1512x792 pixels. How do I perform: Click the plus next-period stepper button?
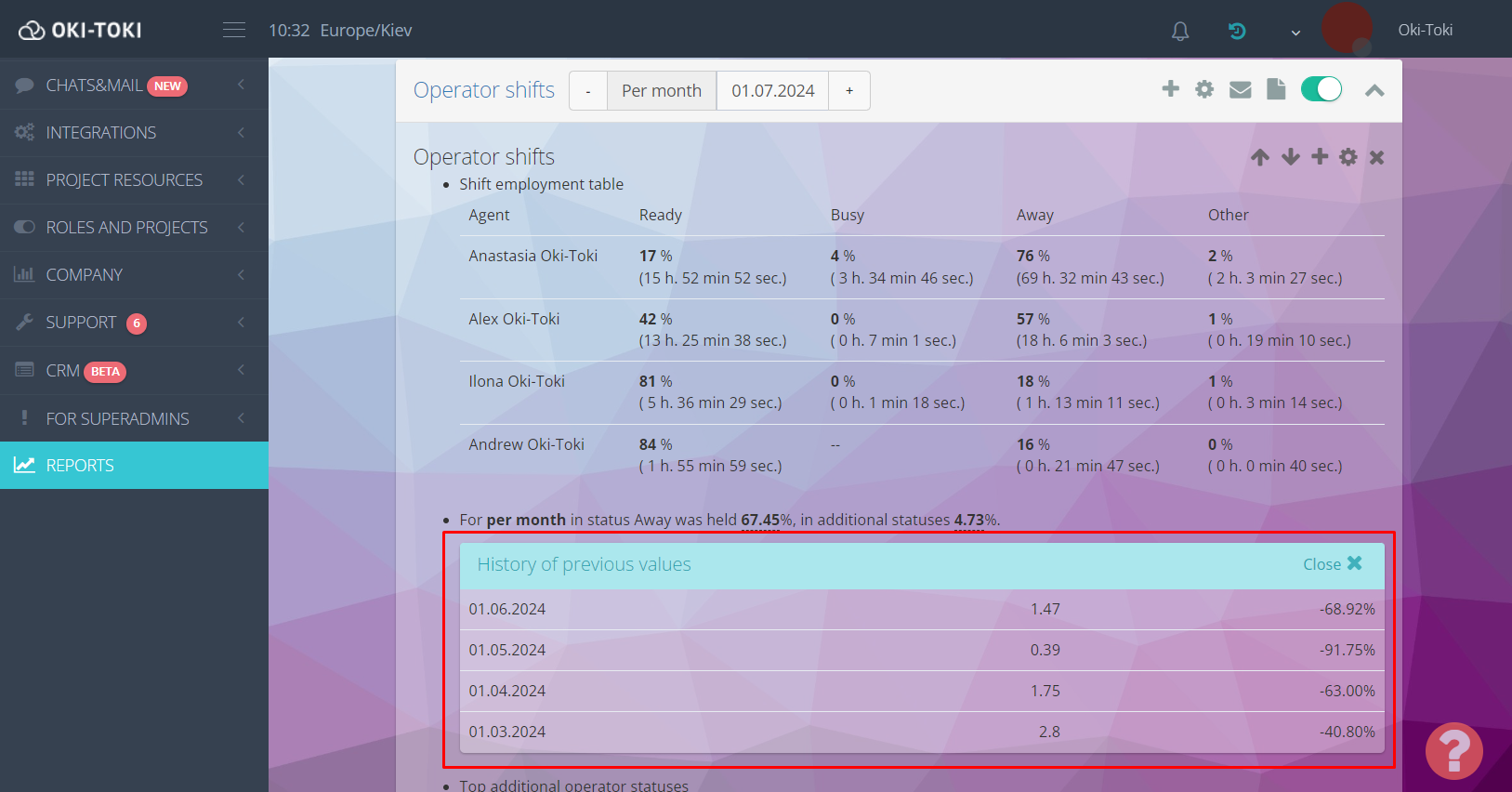tap(848, 91)
